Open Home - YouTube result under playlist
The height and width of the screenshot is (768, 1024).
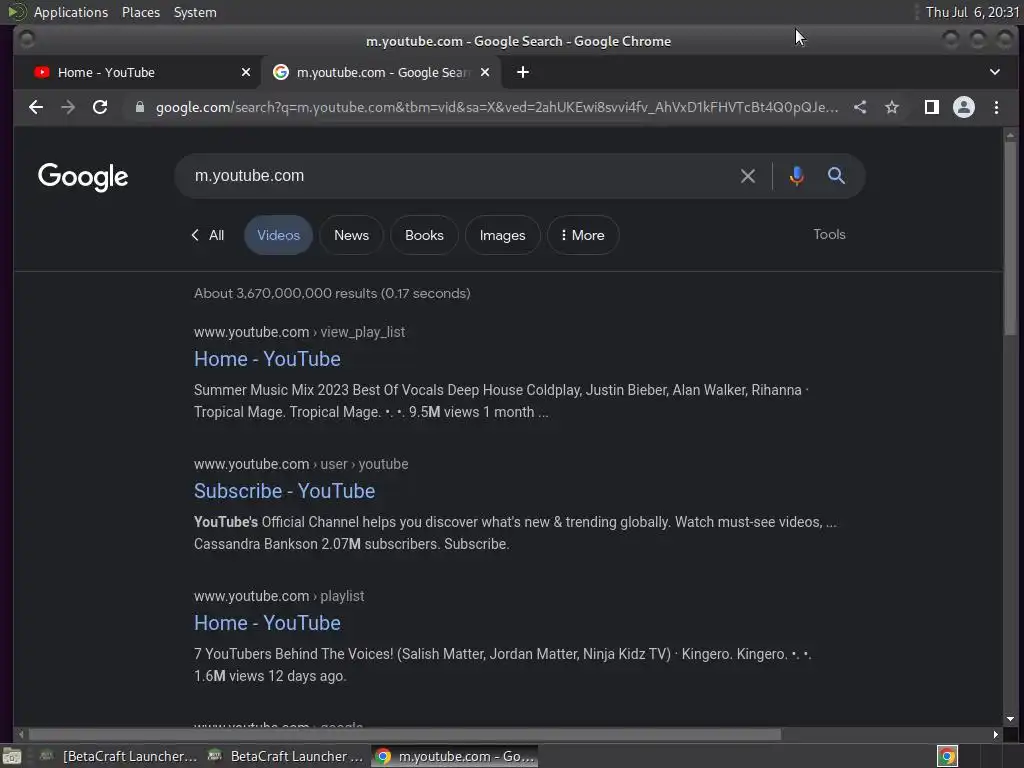click(x=267, y=623)
